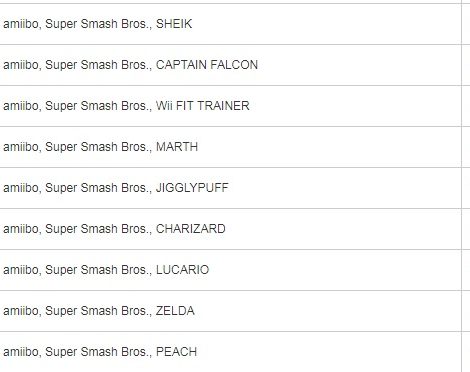Viewport: 470px width, 372px height.
Task: Select the amiibo SHEIK row
Action: pyautogui.click(x=231, y=24)
